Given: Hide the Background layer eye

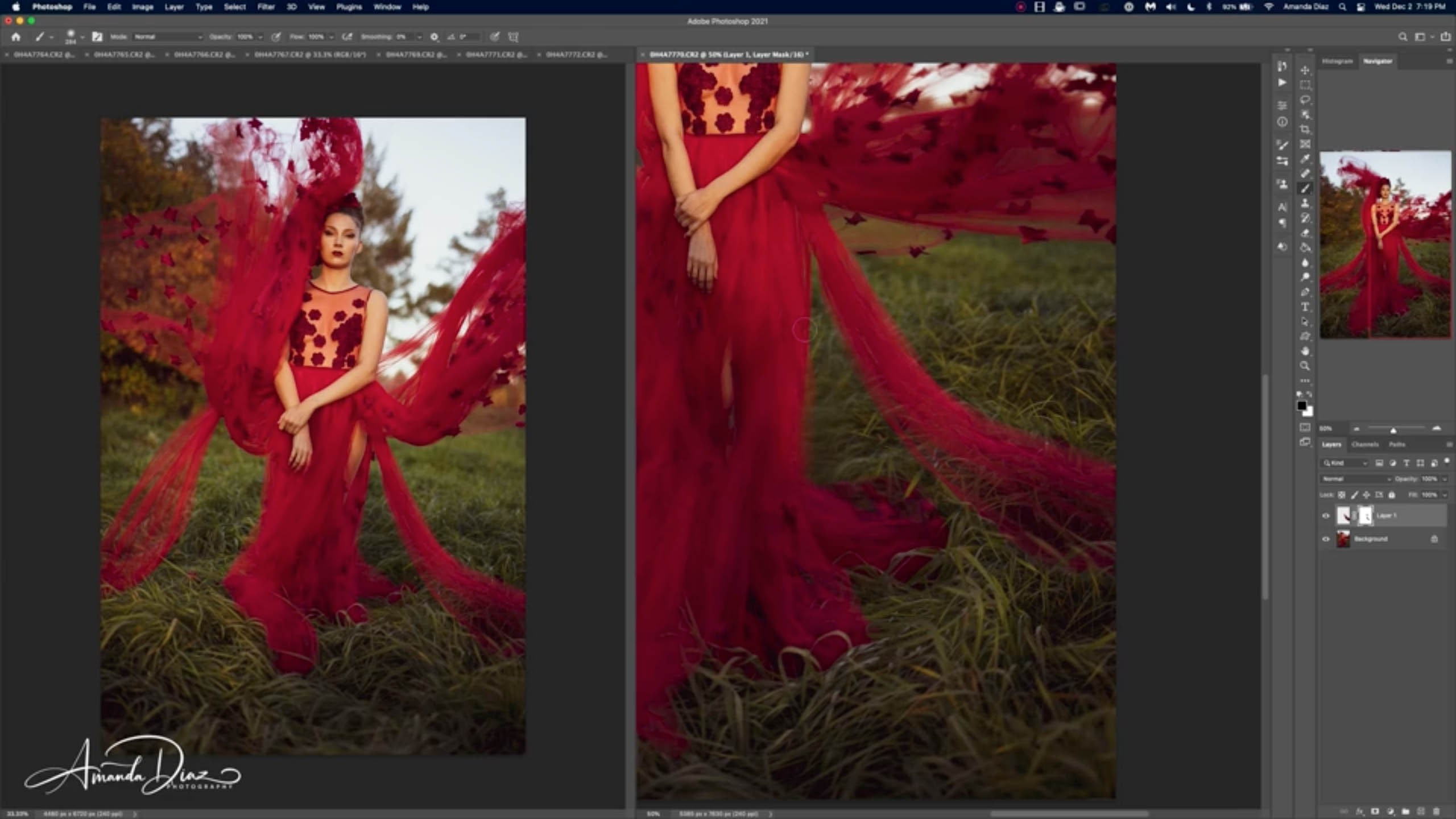Looking at the screenshot, I should point(1326,539).
